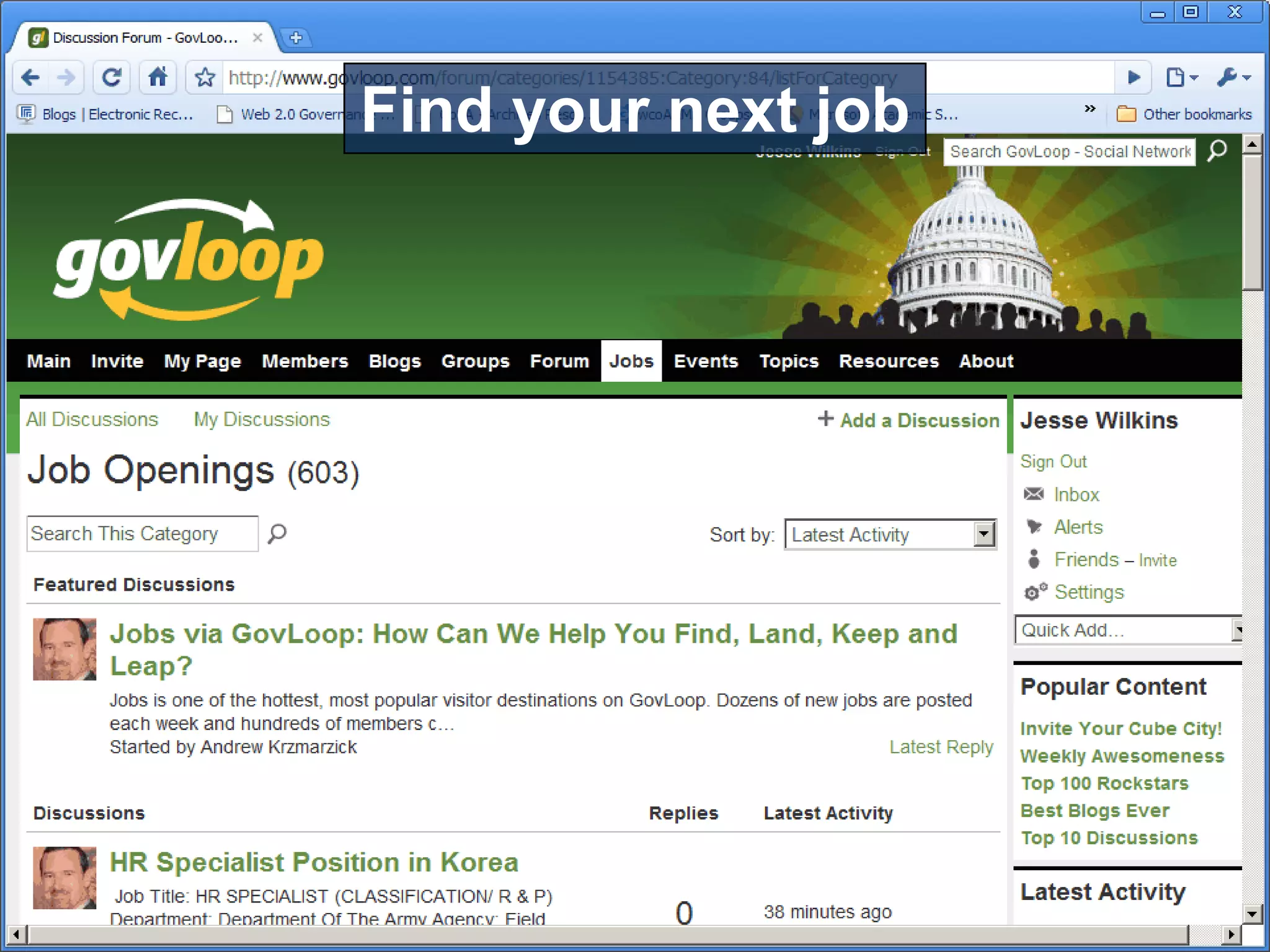Click Latest Reply link
Viewport: 1270px width, 952px height.
(941, 747)
